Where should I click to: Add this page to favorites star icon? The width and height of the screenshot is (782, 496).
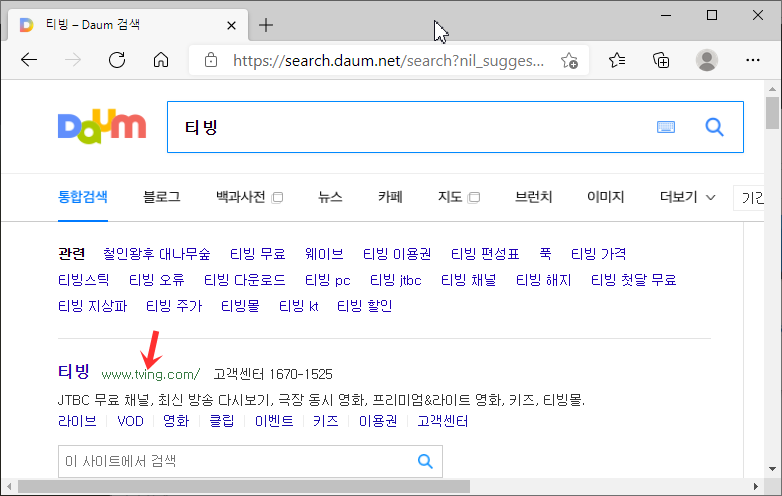(569, 60)
